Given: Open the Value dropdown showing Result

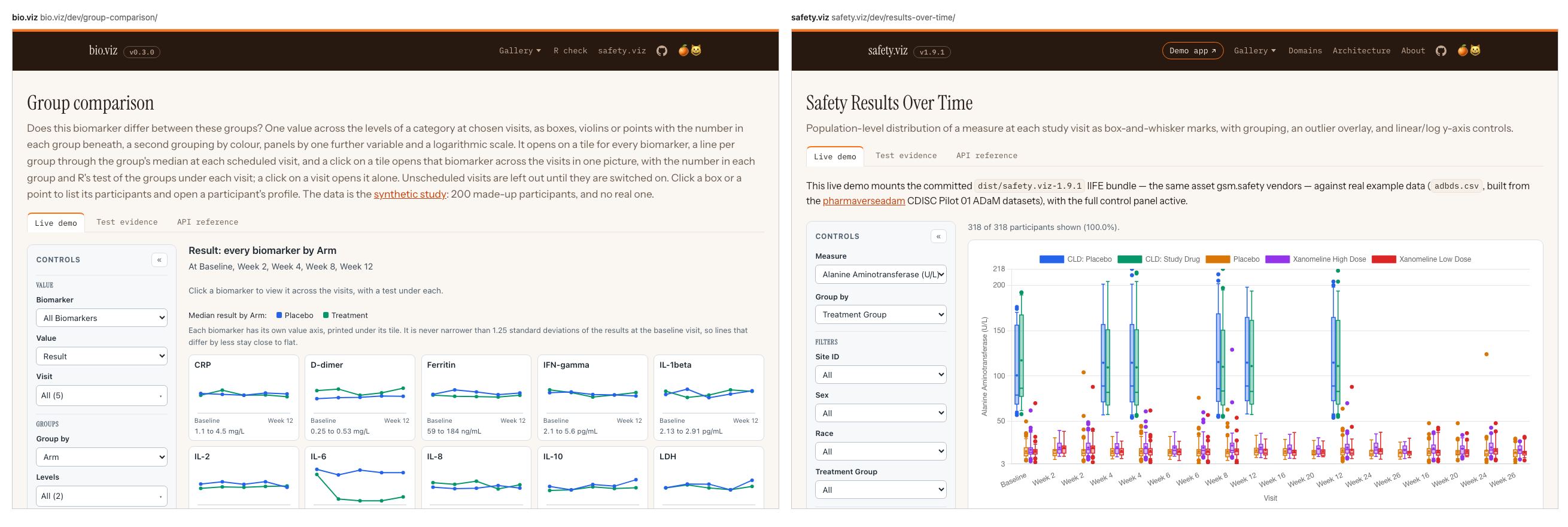Looking at the screenshot, I should 102,356.
